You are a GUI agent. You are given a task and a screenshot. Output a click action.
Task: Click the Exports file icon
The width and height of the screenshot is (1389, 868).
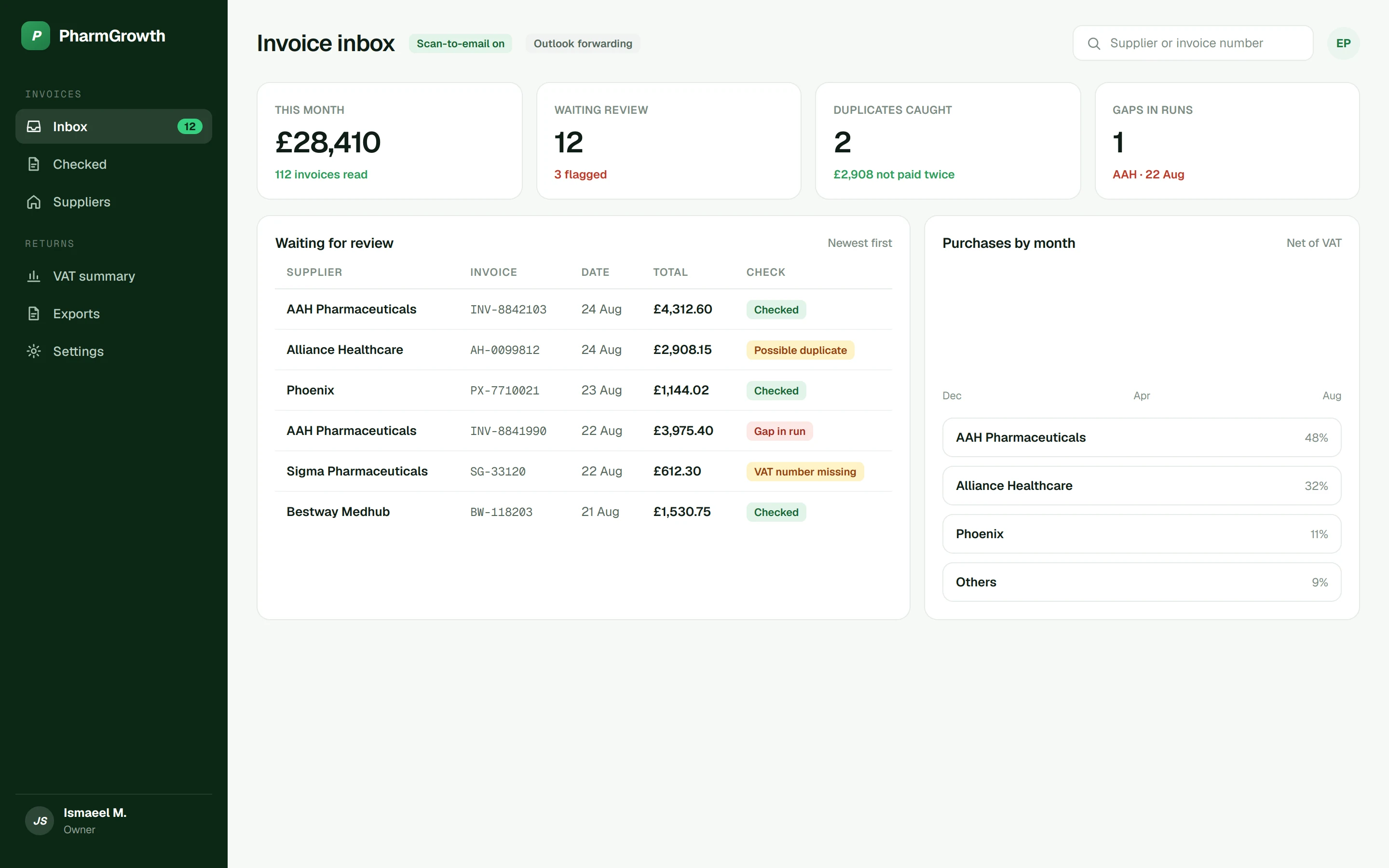(x=34, y=313)
